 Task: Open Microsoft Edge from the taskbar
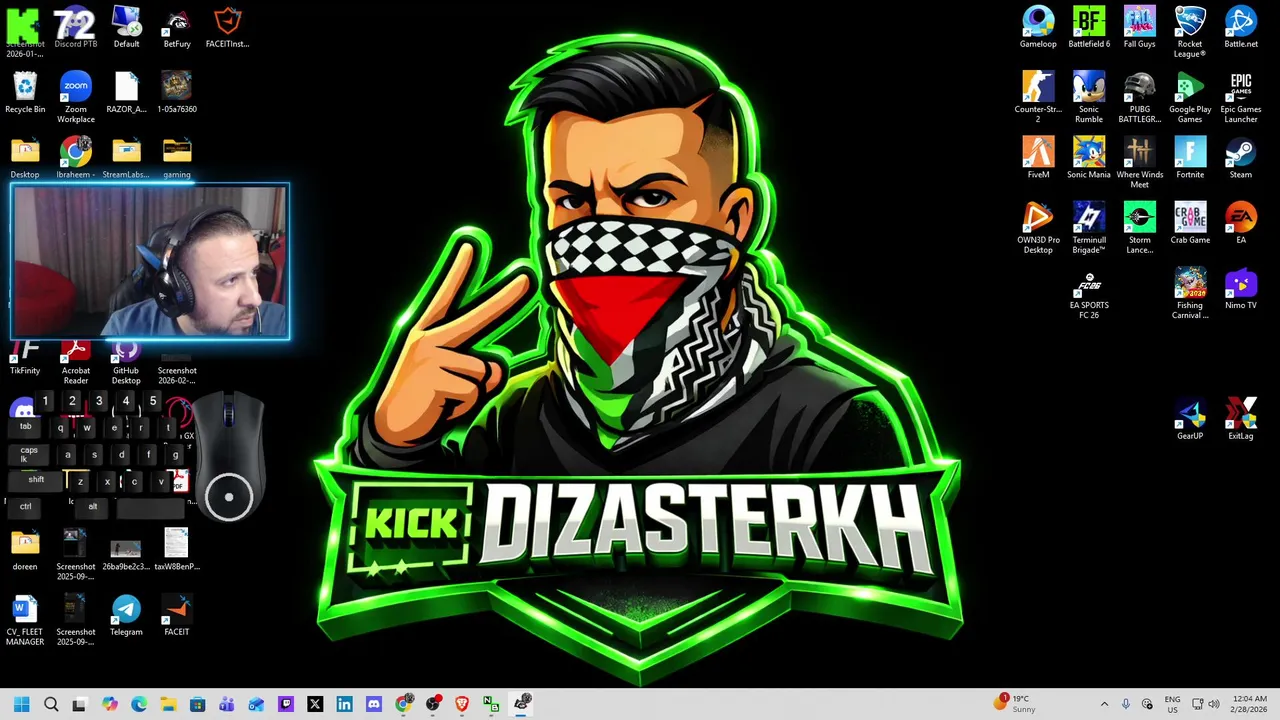[x=139, y=704]
